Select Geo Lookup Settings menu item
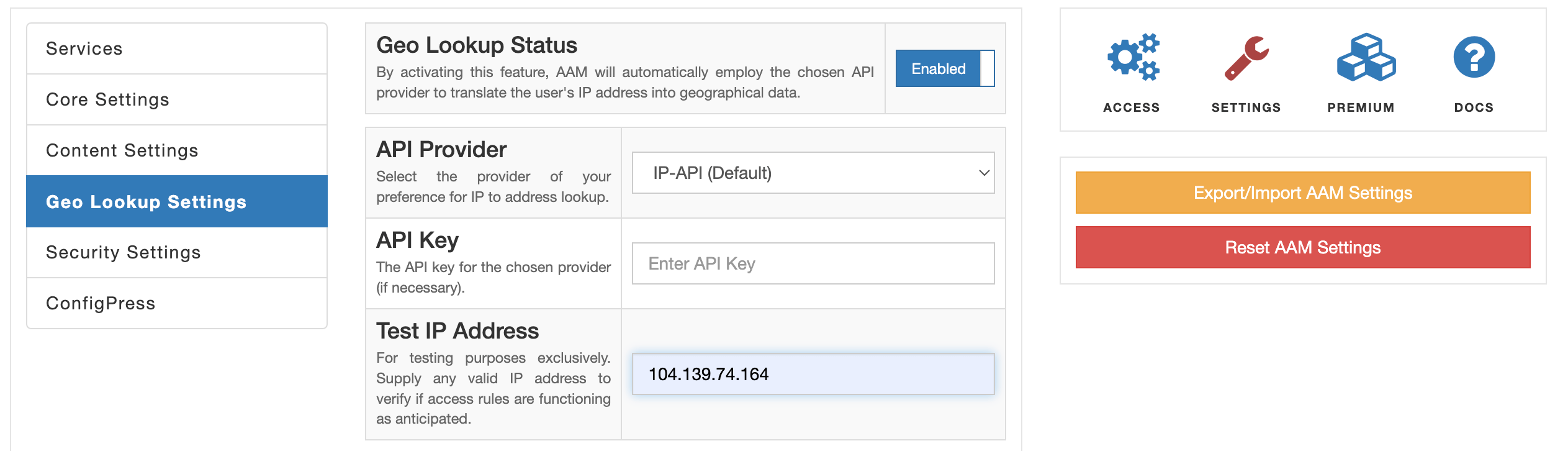This screenshot has height=451, width=1568. coord(177,201)
